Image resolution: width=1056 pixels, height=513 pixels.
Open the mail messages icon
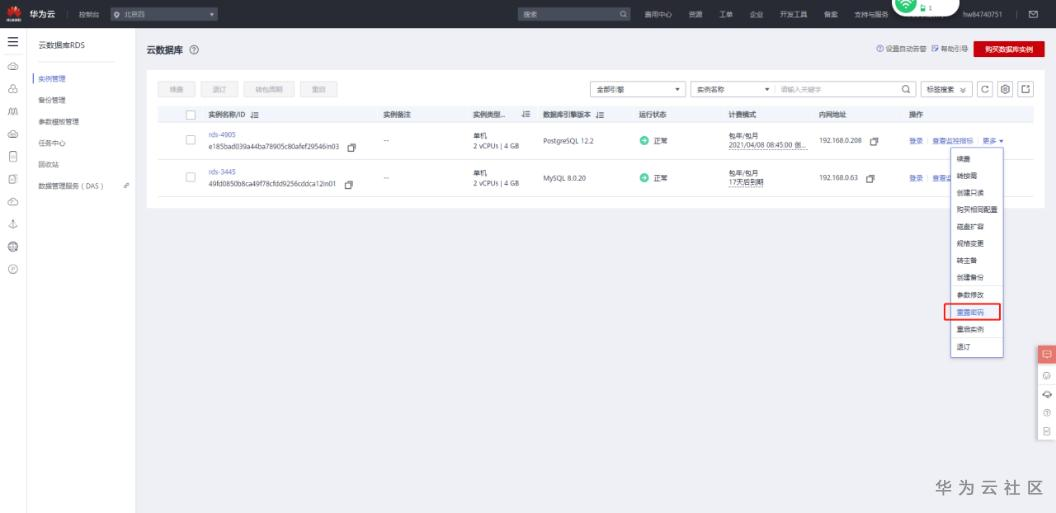point(1033,14)
